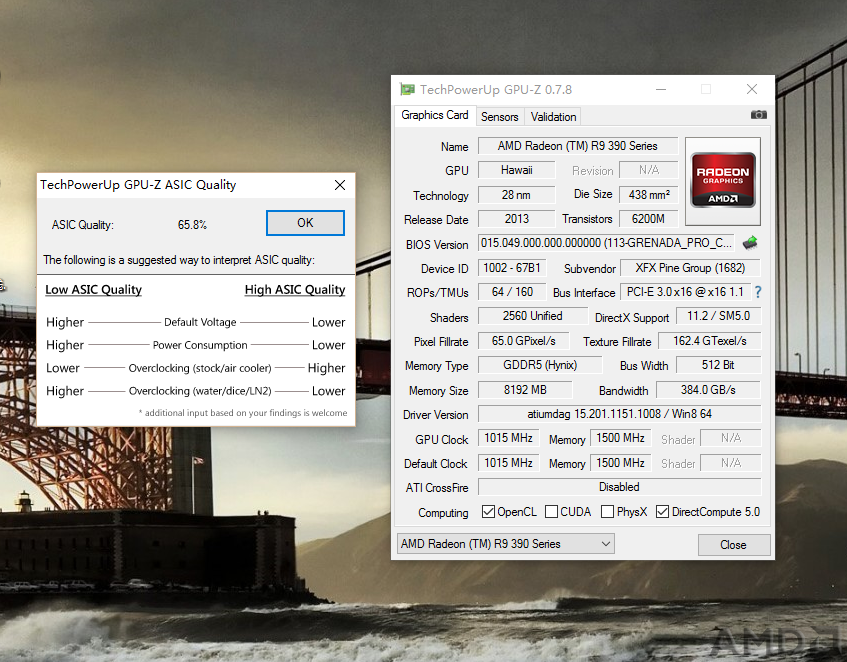847x662 pixels.
Task: Click the GPU Clock row Memory 1500 MHz value
Action: pos(621,438)
